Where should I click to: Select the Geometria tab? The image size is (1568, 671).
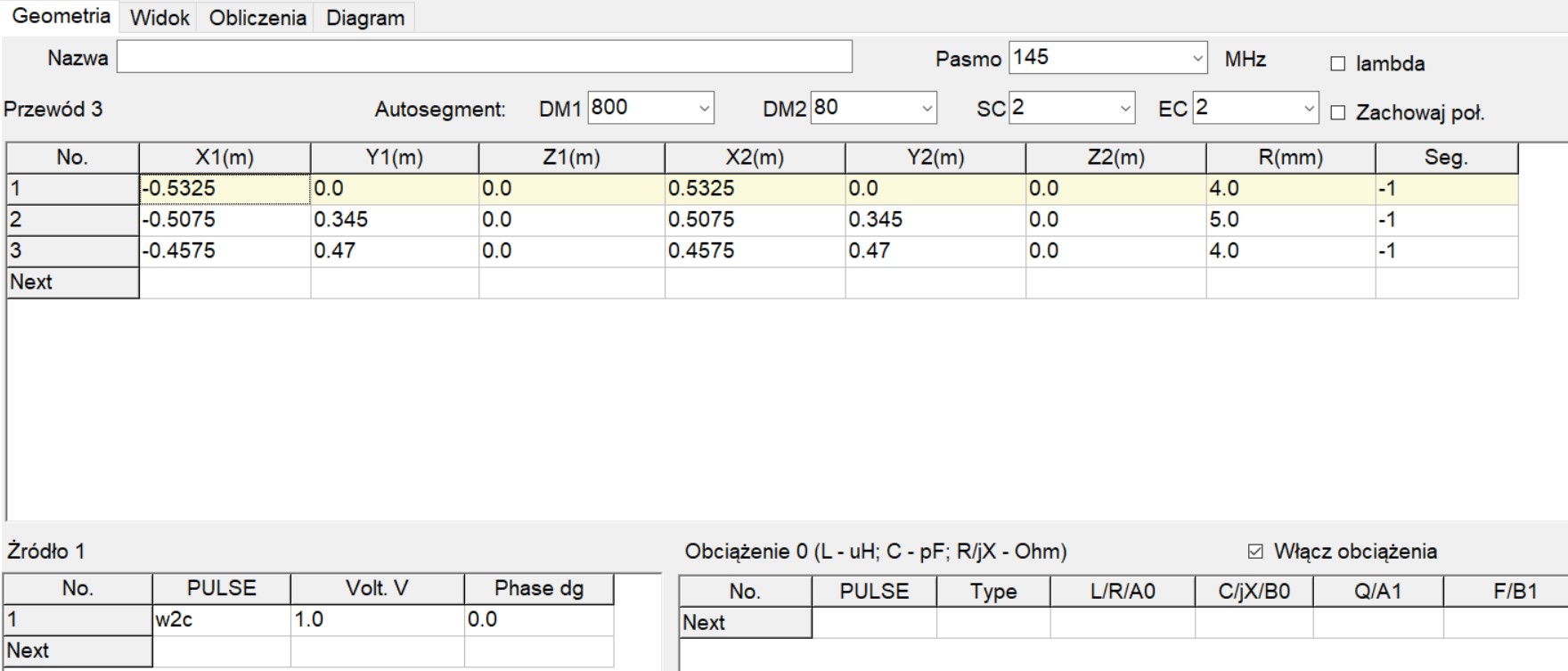[x=61, y=16]
